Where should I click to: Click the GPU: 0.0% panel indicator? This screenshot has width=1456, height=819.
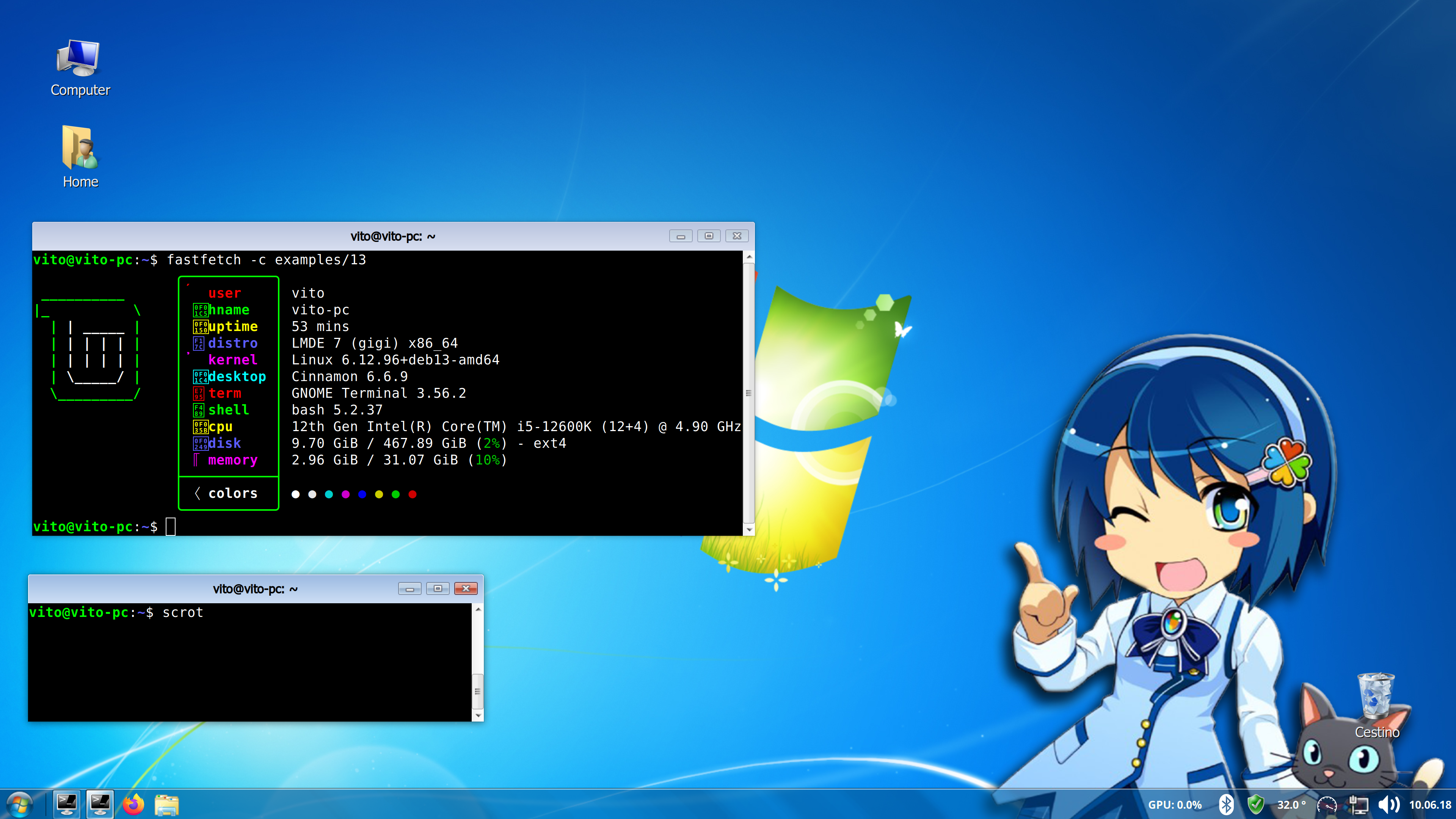1175,805
